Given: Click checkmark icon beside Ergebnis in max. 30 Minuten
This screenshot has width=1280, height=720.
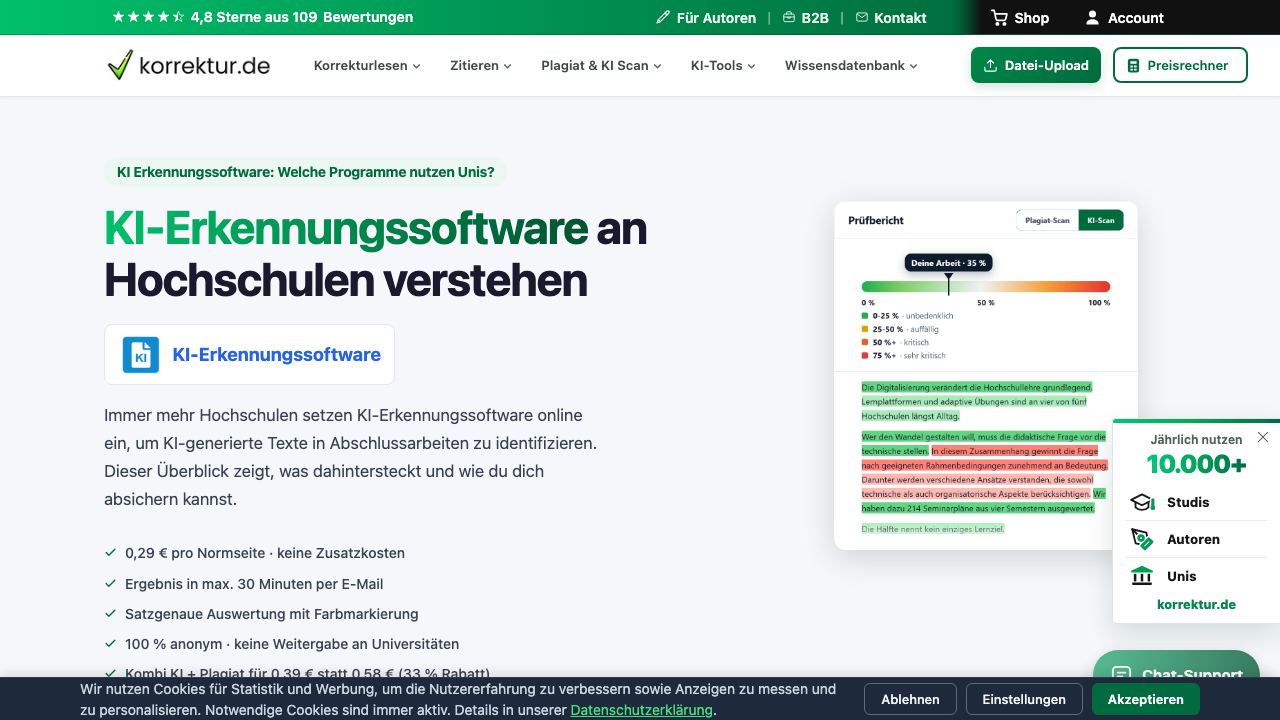Looking at the screenshot, I should (111, 583).
